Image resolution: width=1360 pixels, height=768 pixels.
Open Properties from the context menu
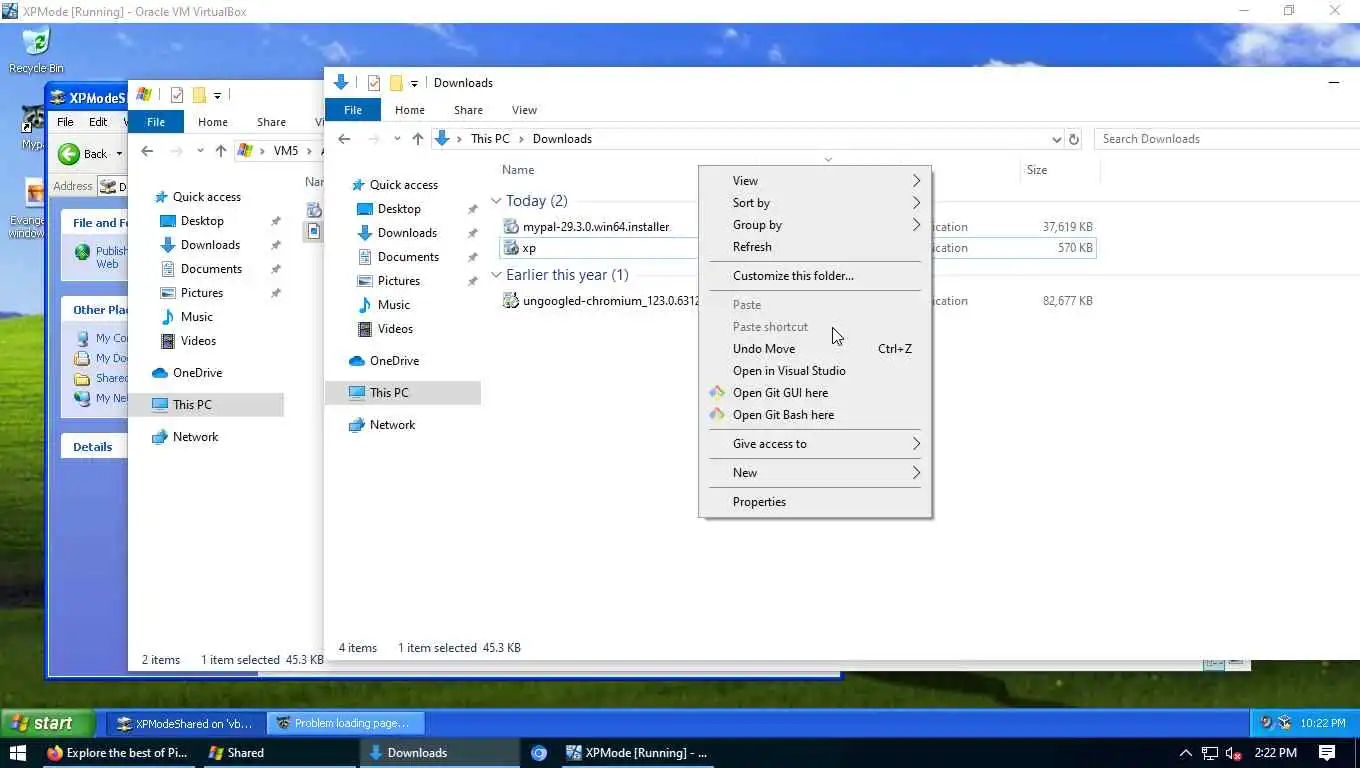pos(815,502)
